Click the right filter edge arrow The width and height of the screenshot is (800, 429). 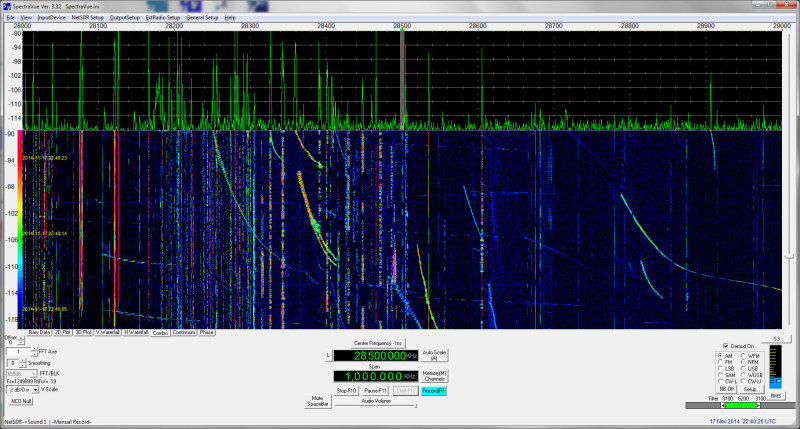click(x=758, y=406)
